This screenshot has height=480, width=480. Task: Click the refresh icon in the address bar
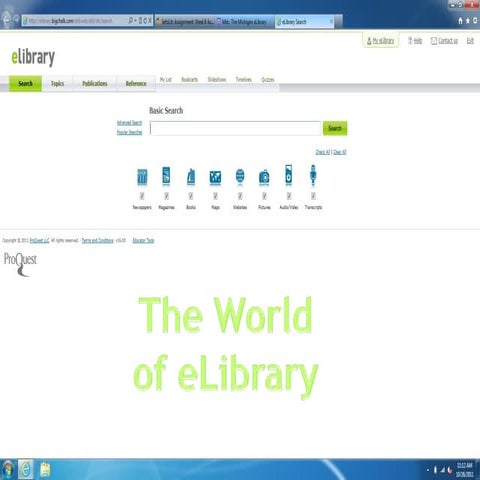tap(145, 21)
